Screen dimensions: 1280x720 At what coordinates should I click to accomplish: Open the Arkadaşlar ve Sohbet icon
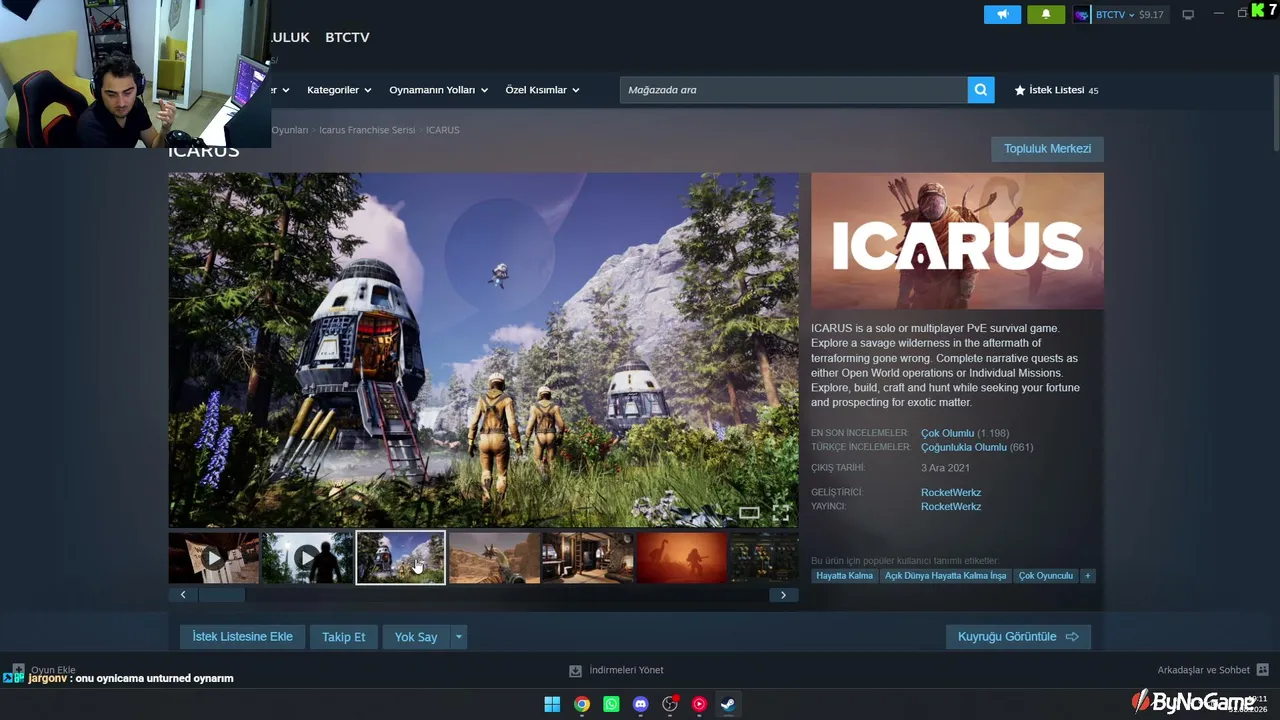click(x=1262, y=670)
